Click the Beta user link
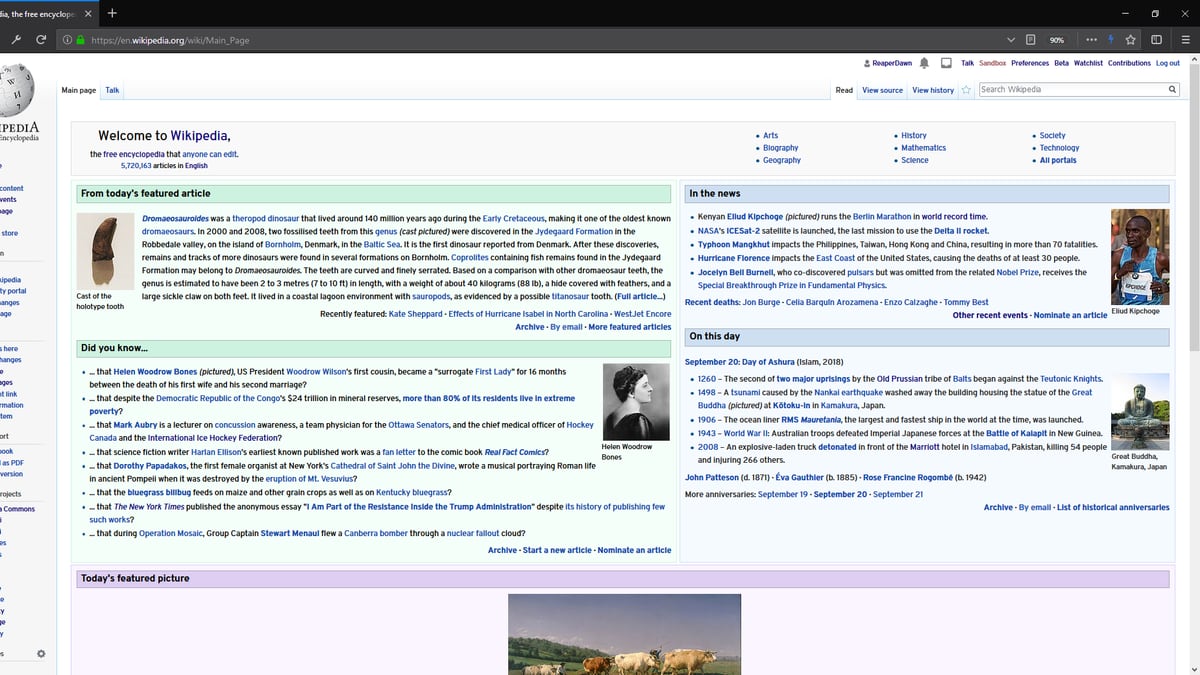This screenshot has height=675, width=1200. (1061, 63)
